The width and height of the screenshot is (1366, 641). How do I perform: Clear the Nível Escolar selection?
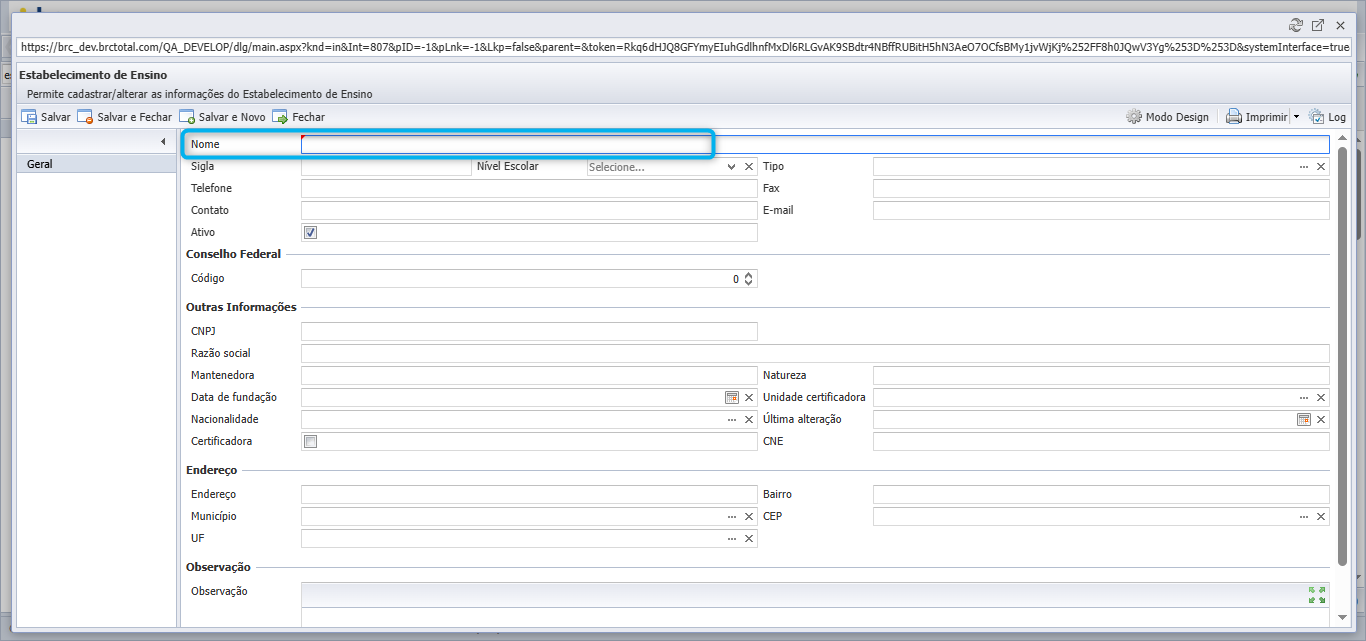pos(749,166)
